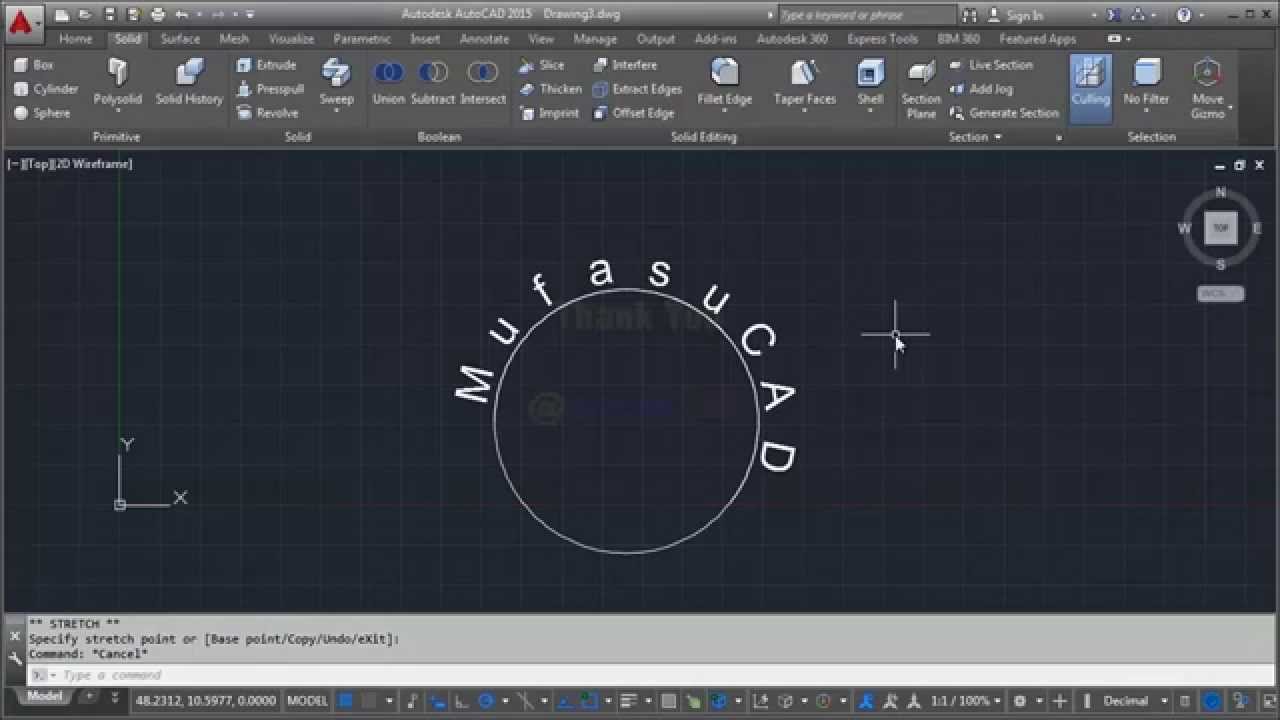Viewport: 1280px width, 720px height.
Task: Toggle grid display in status bar
Action: 346,701
